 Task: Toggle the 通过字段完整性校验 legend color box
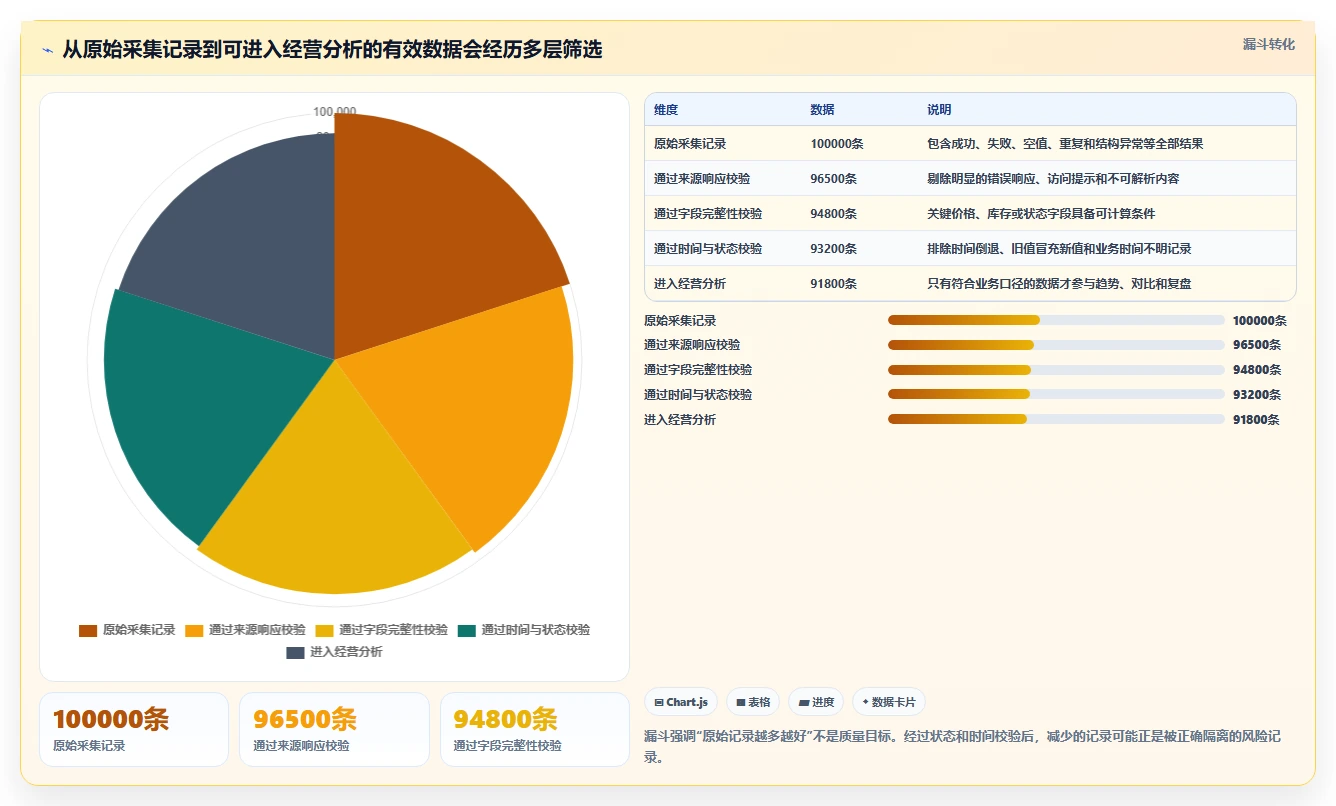pos(324,630)
